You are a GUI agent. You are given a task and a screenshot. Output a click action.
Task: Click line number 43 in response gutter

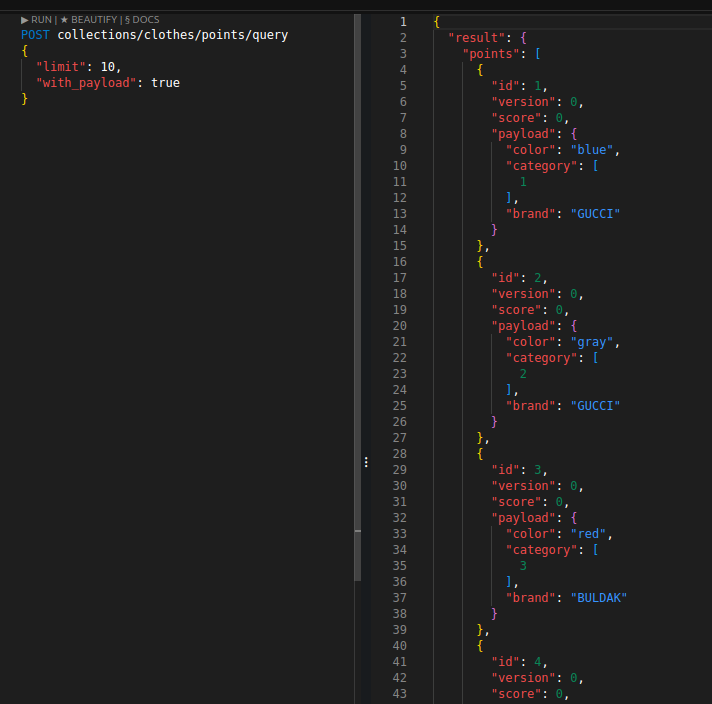coord(400,694)
